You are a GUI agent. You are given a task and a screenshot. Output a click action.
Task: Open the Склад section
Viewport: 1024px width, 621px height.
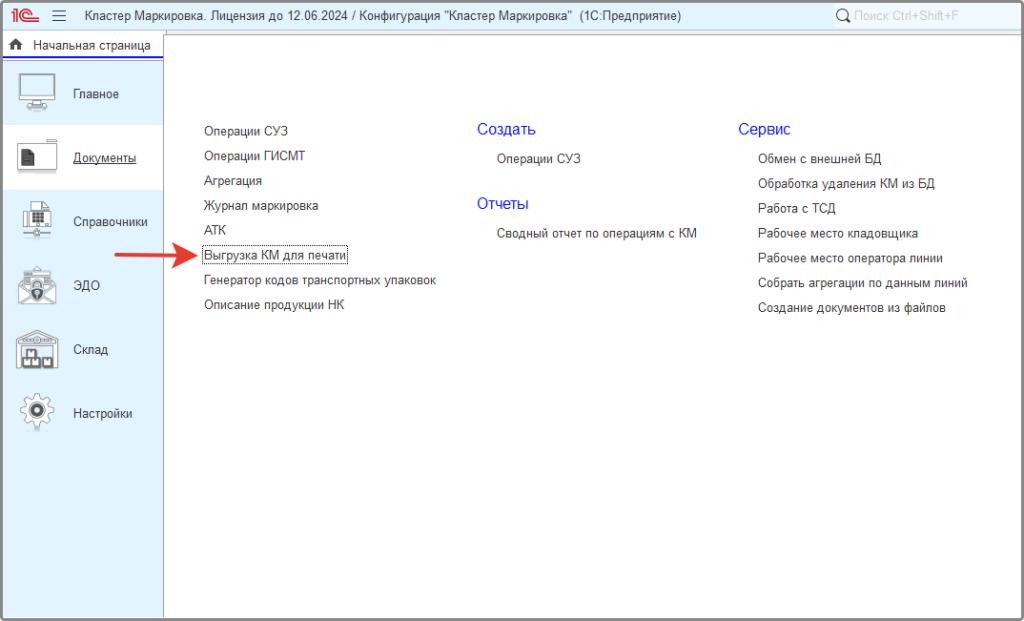pos(83,349)
